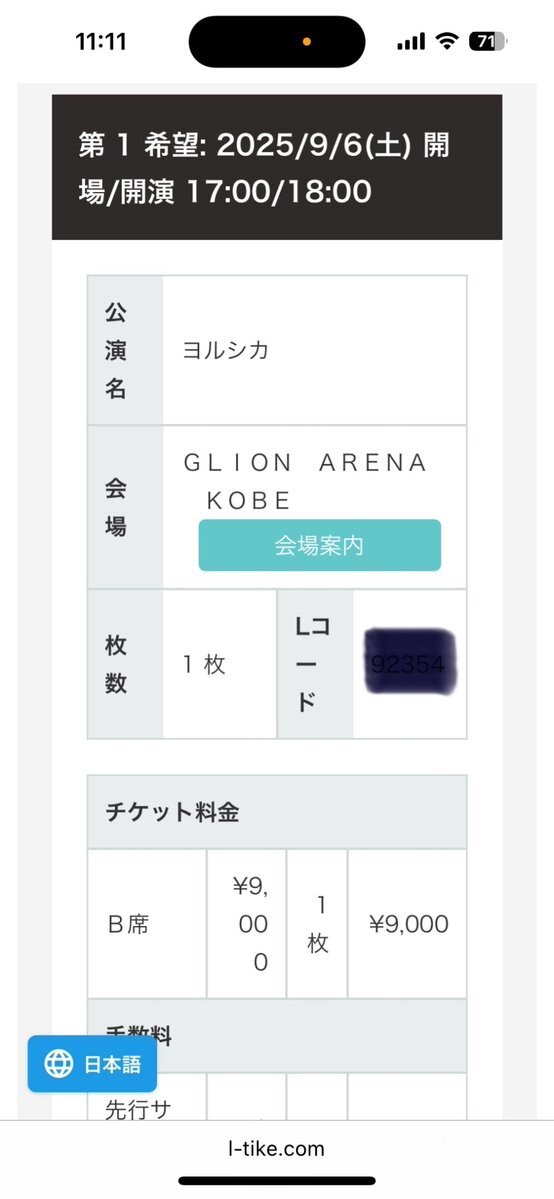Open the 日本語 language selector
Image resolution: width=554 pixels, height=1199 pixels.
pos(93,1064)
